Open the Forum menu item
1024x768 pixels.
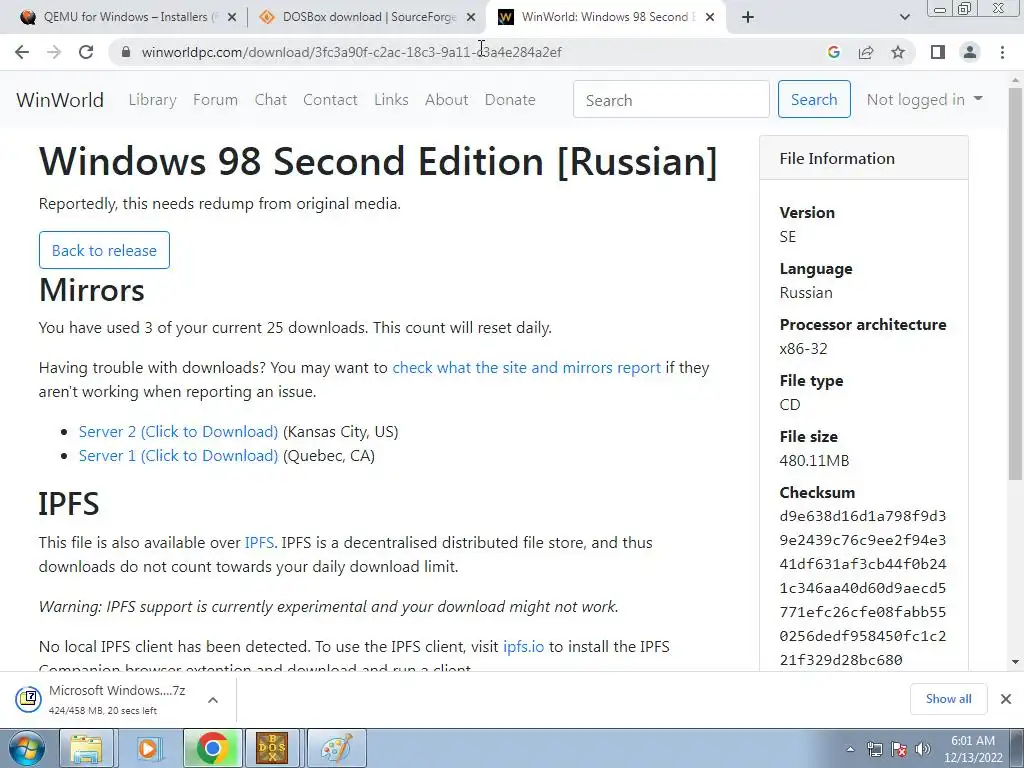tap(216, 100)
